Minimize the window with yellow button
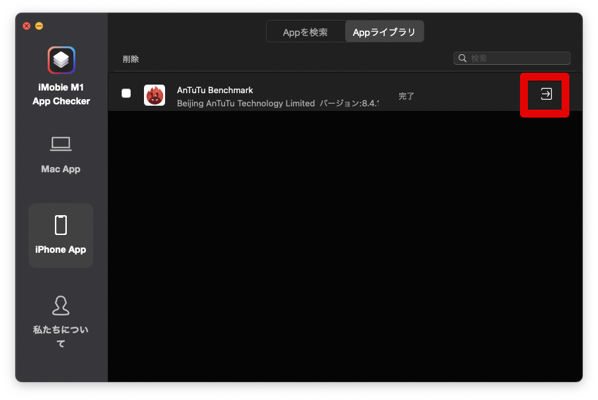Screen dimensions: 598x400 [39, 26]
